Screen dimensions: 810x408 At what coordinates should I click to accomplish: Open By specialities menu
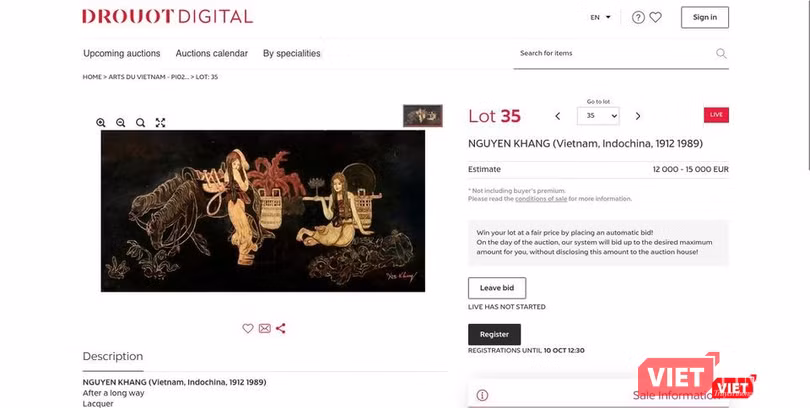(x=292, y=53)
